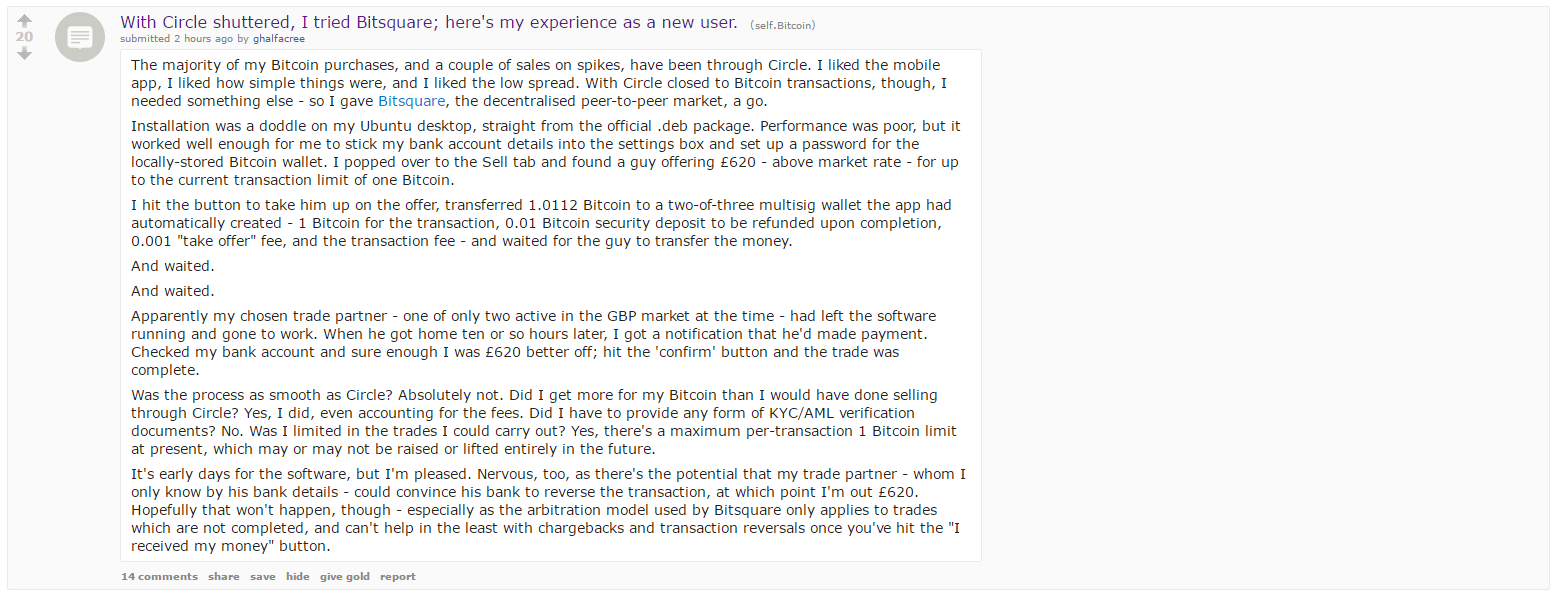The image size is (1559, 599).
Task: Open the 'With Circle shuttered' post title
Action: (x=429, y=22)
